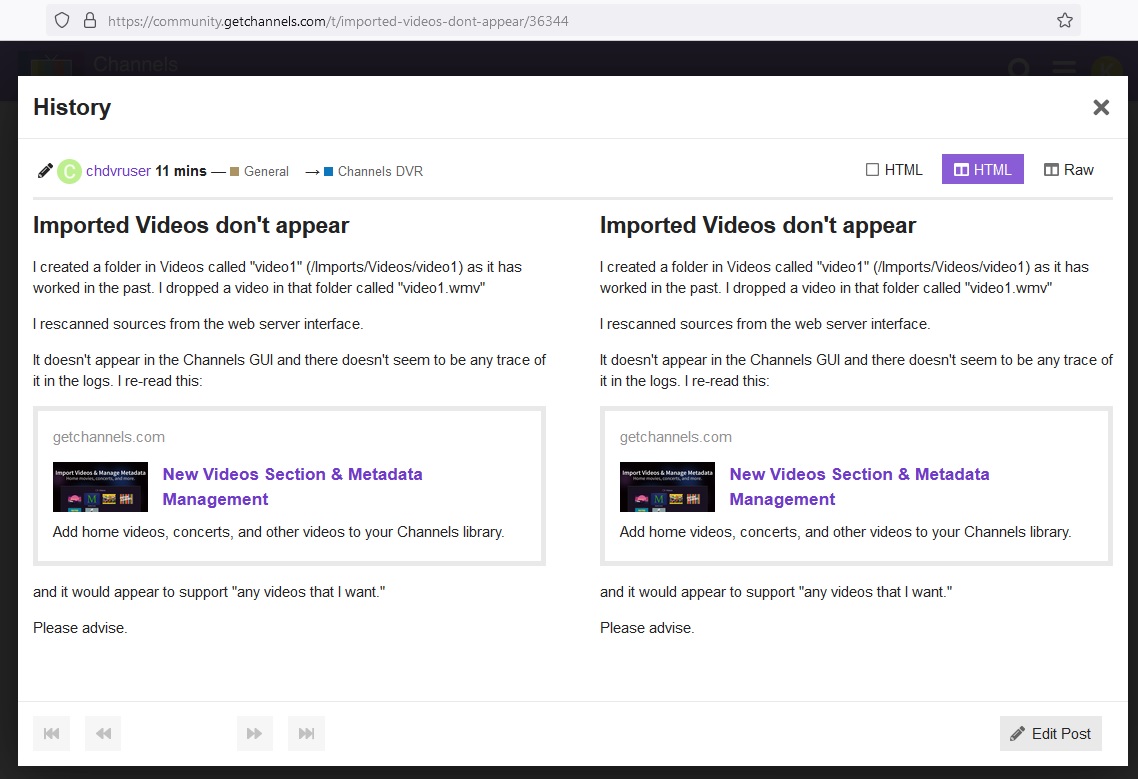The width and height of the screenshot is (1138, 779).
Task: Click the shield tracking protection icon
Action: click(x=62, y=20)
